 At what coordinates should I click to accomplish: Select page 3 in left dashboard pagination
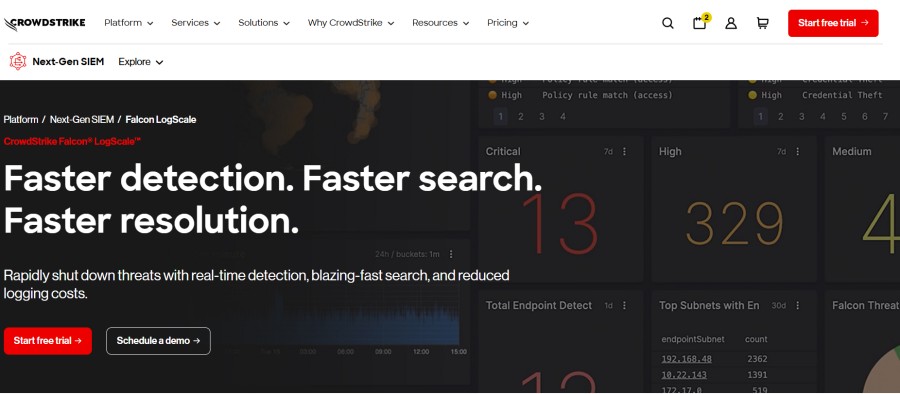click(541, 117)
